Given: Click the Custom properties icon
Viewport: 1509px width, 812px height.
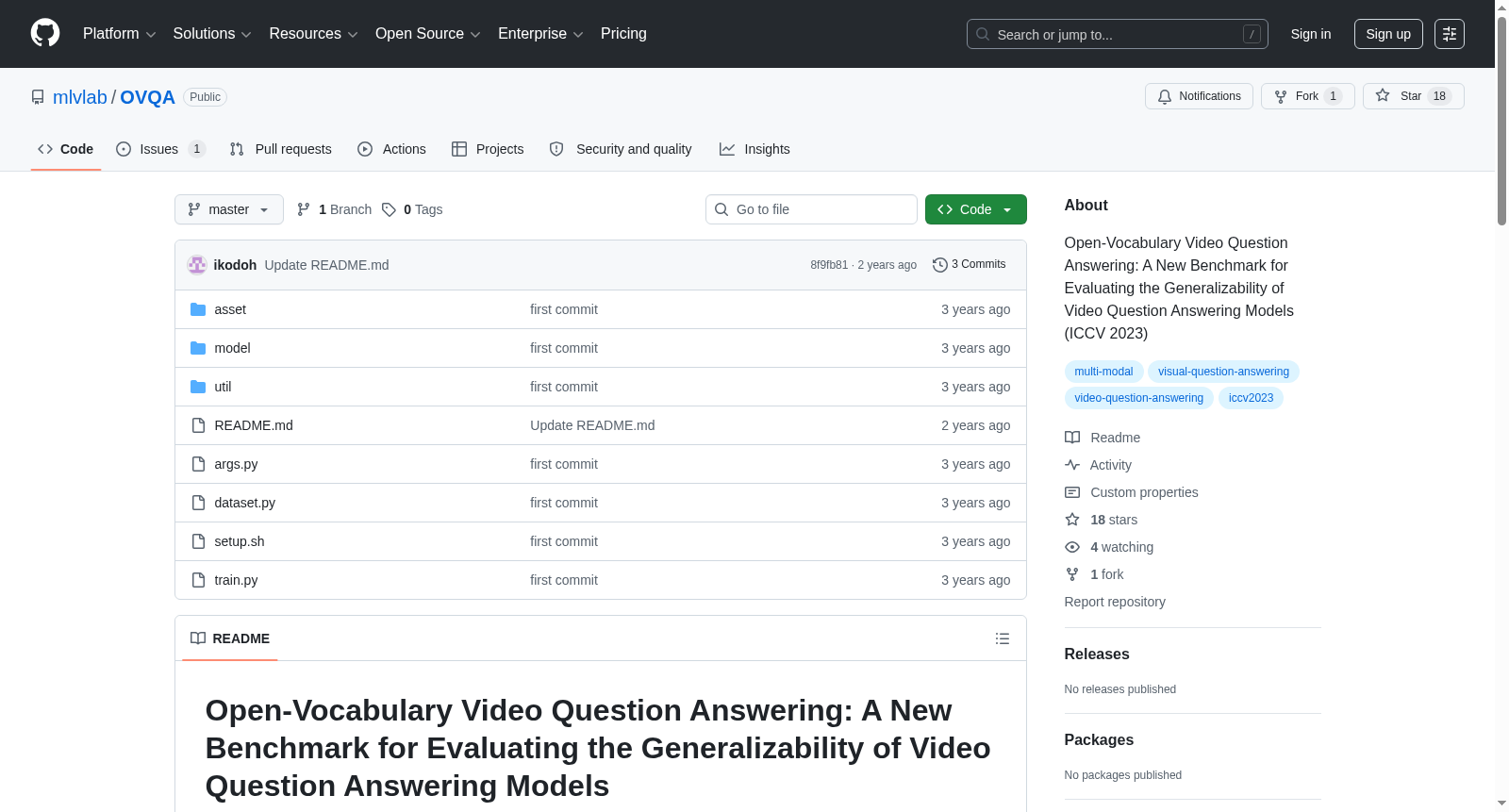Looking at the screenshot, I should 1072,492.
